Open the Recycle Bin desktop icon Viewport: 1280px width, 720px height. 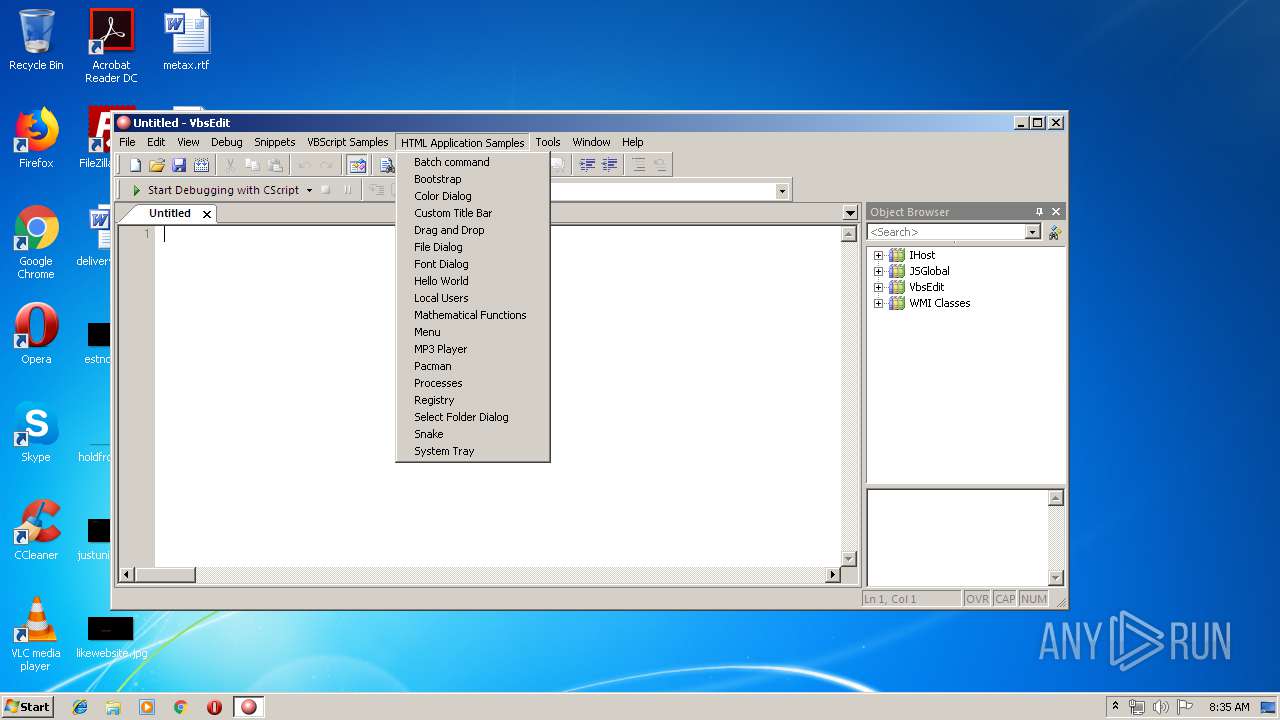pyautogui.click(x=36, y=40)
